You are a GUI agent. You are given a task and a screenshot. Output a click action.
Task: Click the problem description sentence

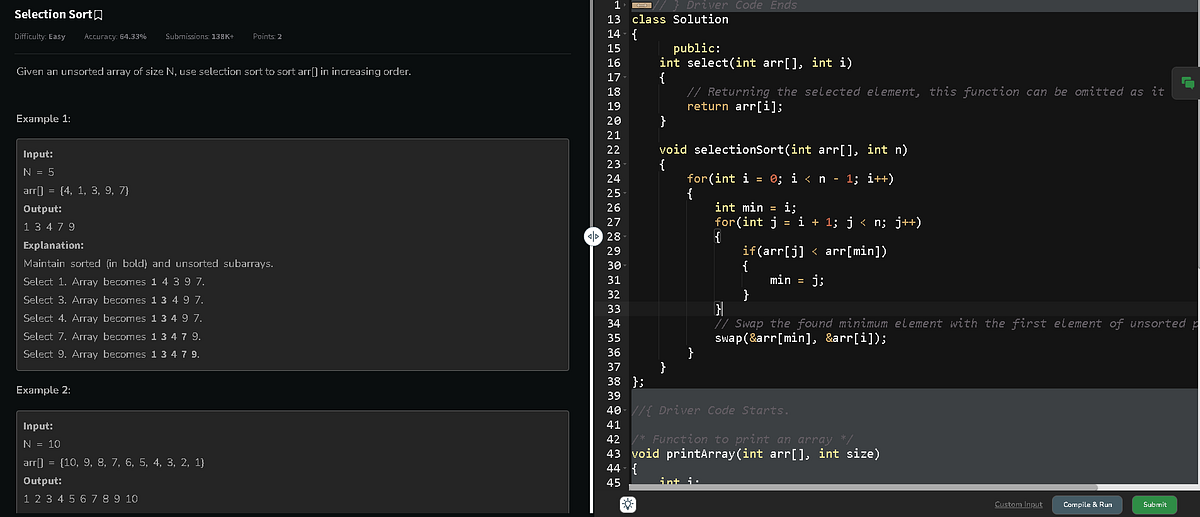pyautogui.click(x=214, y=73)
